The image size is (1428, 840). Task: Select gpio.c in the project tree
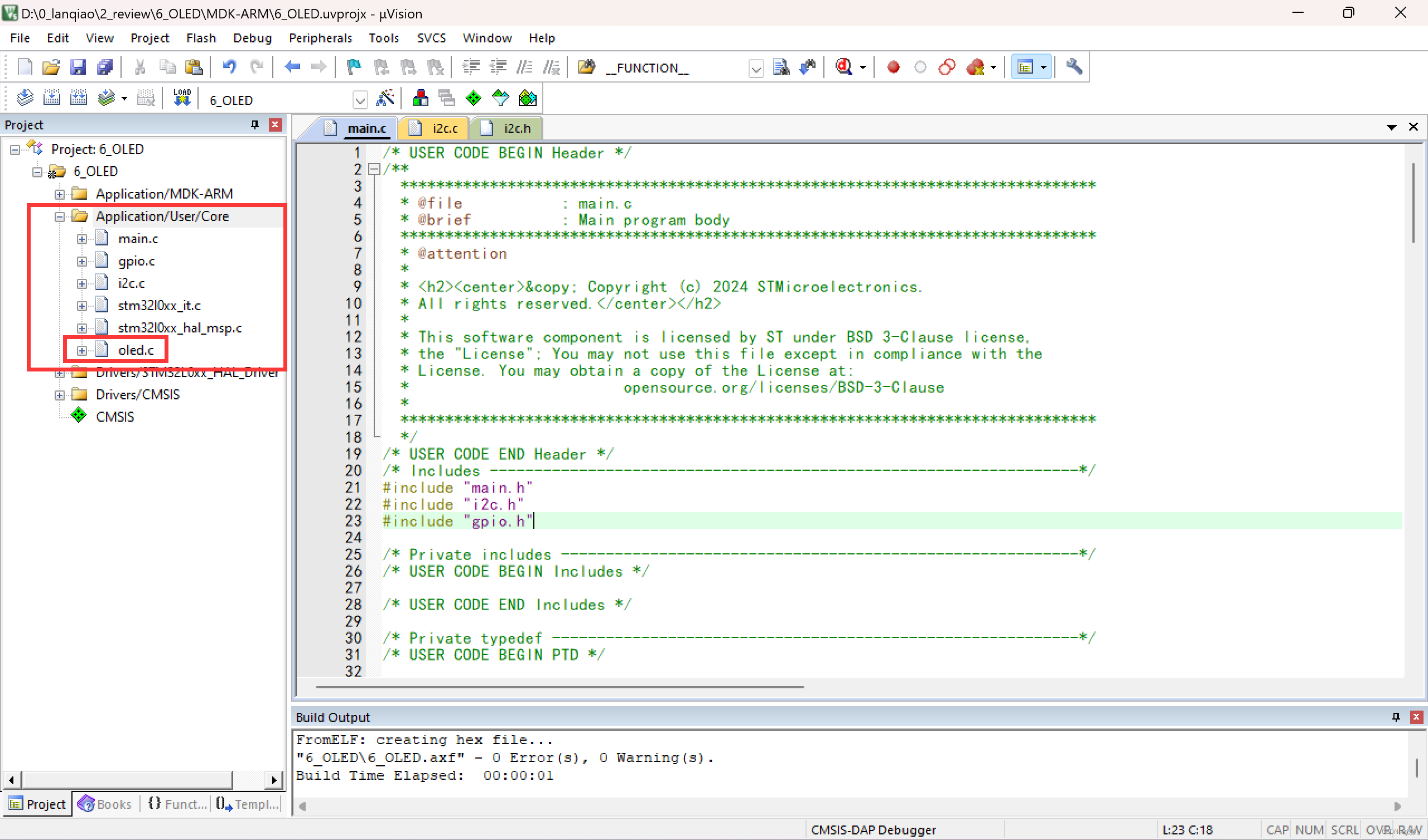(x=137, y=261)
